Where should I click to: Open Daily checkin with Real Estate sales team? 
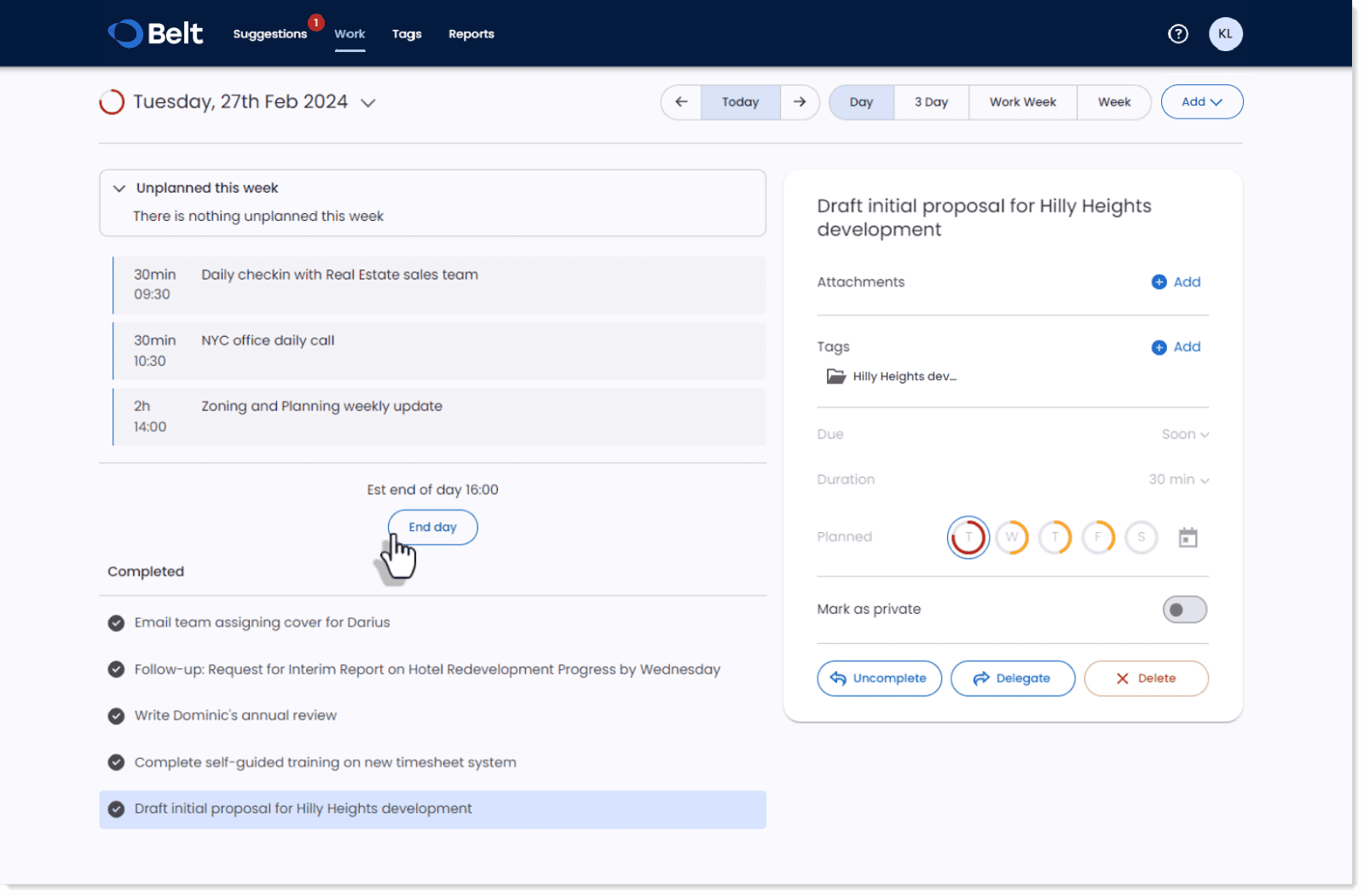[439, 285]
